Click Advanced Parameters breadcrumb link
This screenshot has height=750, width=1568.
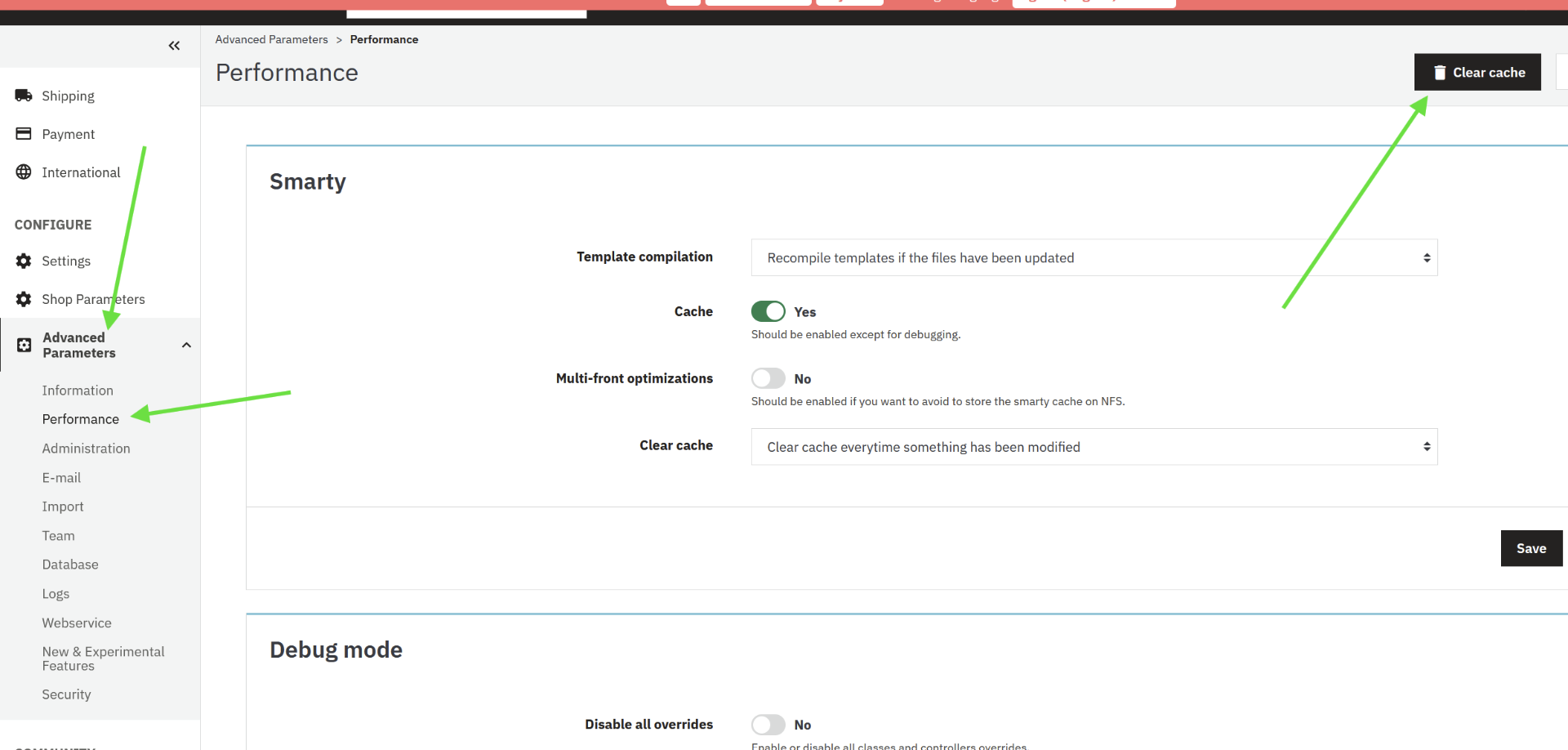click(271, 39)
